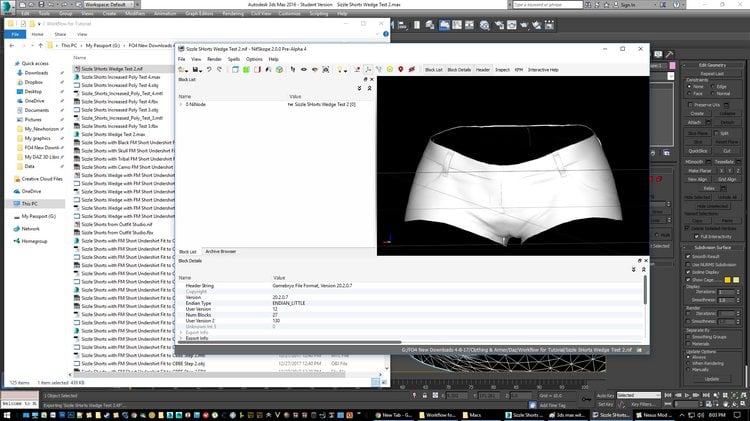
Task: Toggle the axes display icon in NifSkope
Action: pyautogui.click(x=368, y=70)
